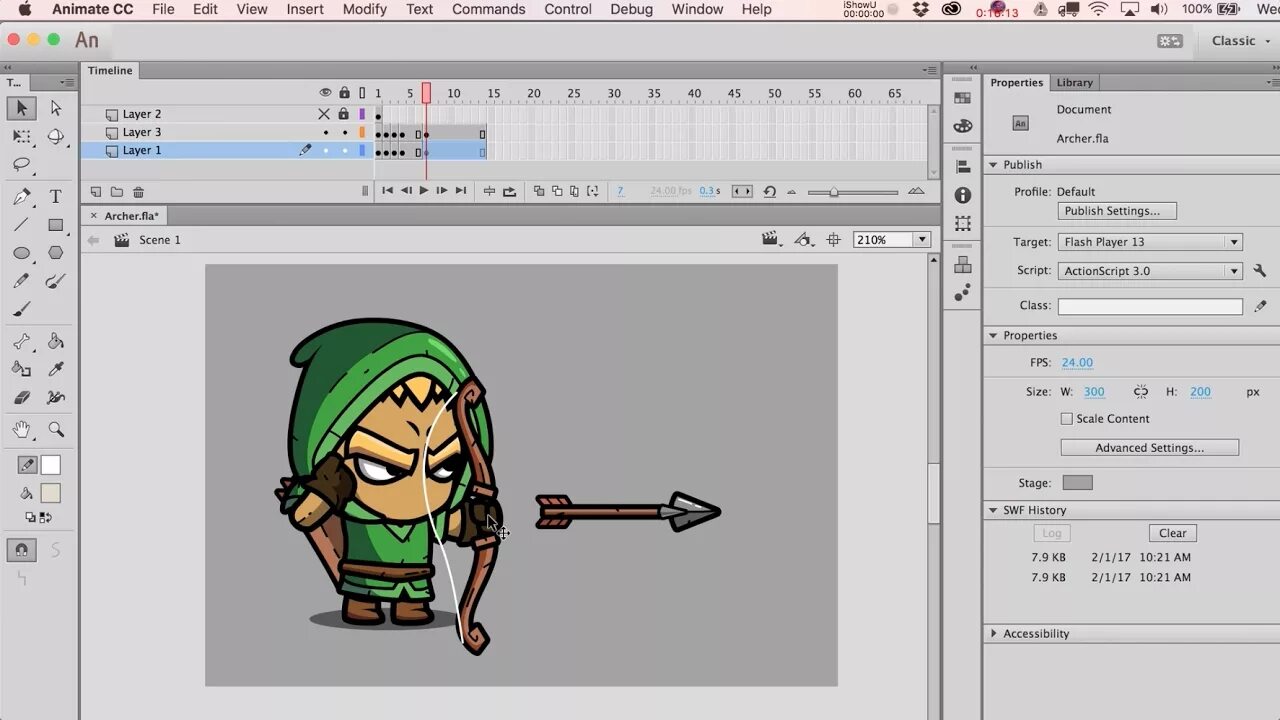The image size is (1280, 720).
Task: Go to the first frame
Action: [387, 191]
